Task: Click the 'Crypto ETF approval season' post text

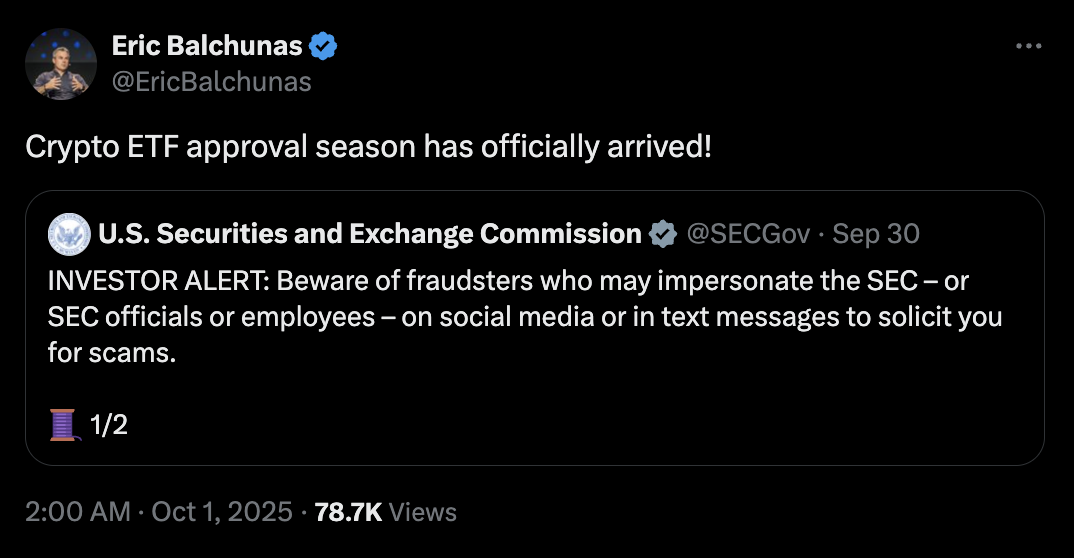Action: 368,146
